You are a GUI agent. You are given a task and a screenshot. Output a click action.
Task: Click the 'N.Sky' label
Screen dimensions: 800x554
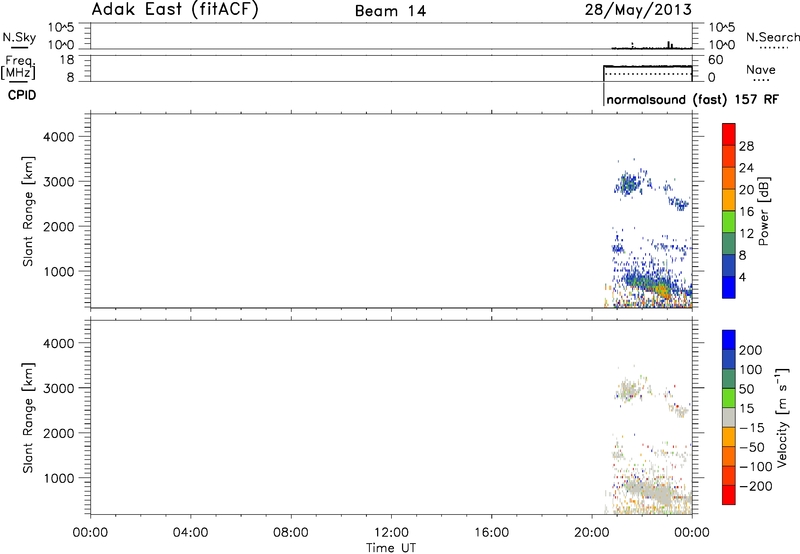[19, 37]
